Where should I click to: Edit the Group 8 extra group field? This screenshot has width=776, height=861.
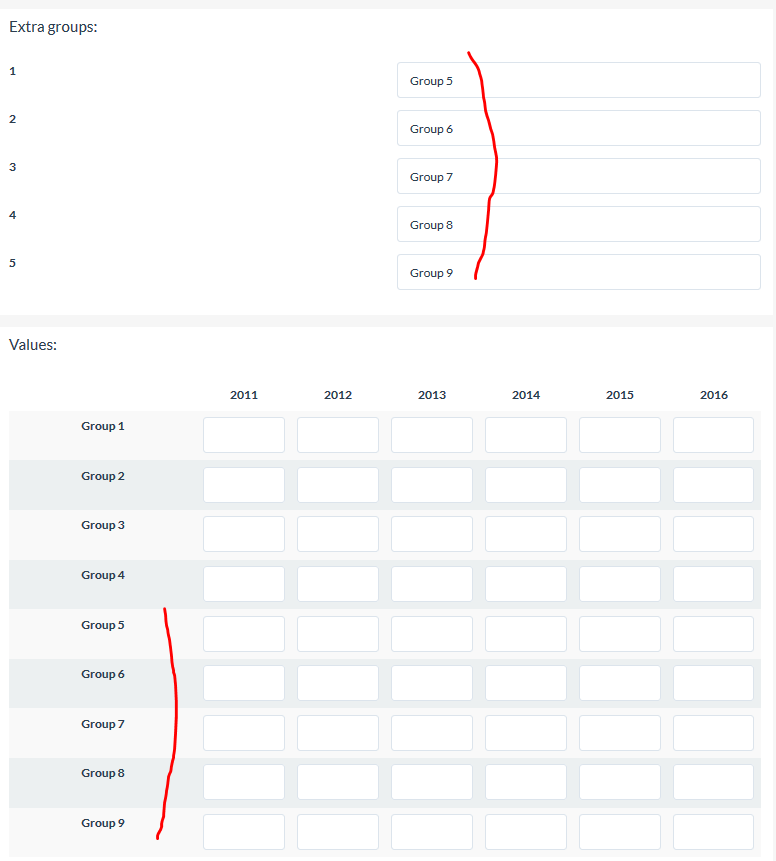[578, 224]
